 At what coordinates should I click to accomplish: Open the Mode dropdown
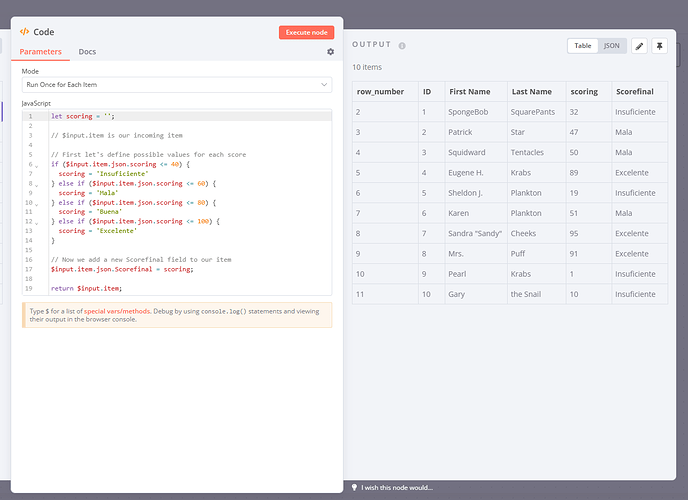click(176, 85)
